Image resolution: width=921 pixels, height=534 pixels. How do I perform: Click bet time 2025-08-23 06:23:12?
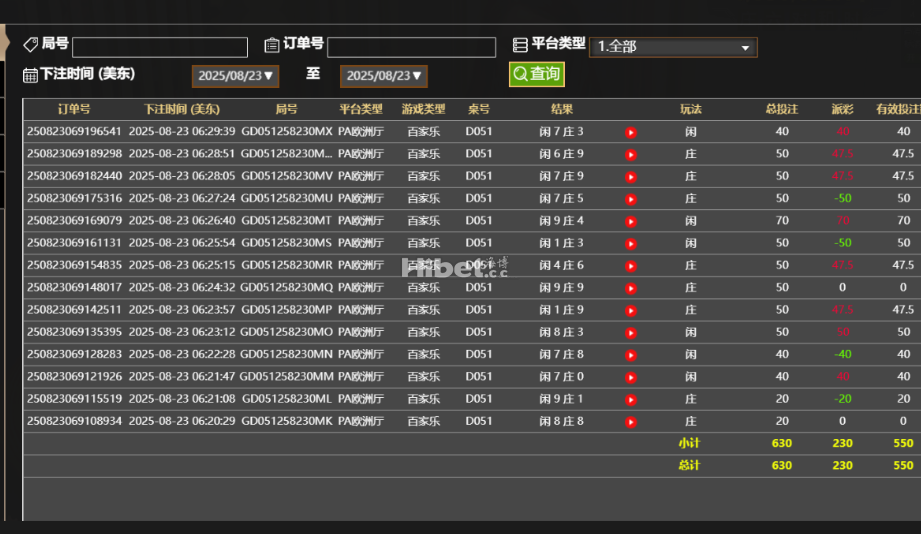(182, 332)
